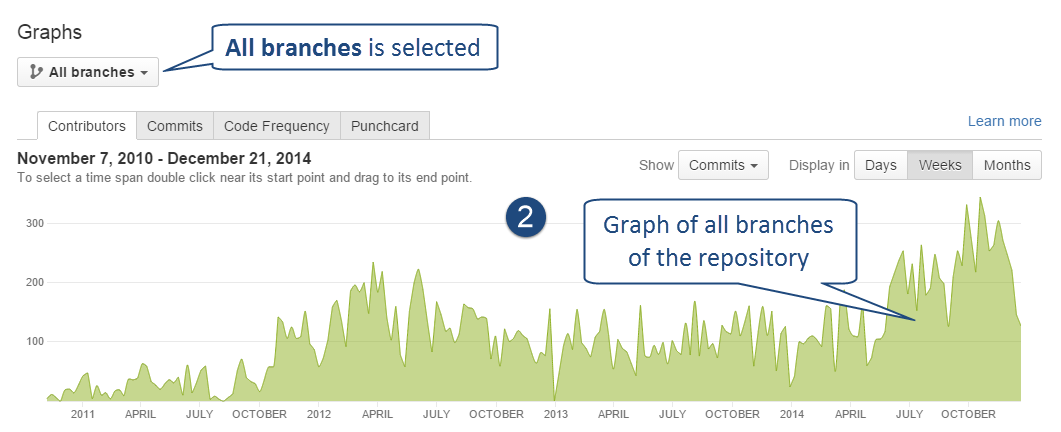Switch display to Months
The image size is (1061, 432).
coord(1007,165)
